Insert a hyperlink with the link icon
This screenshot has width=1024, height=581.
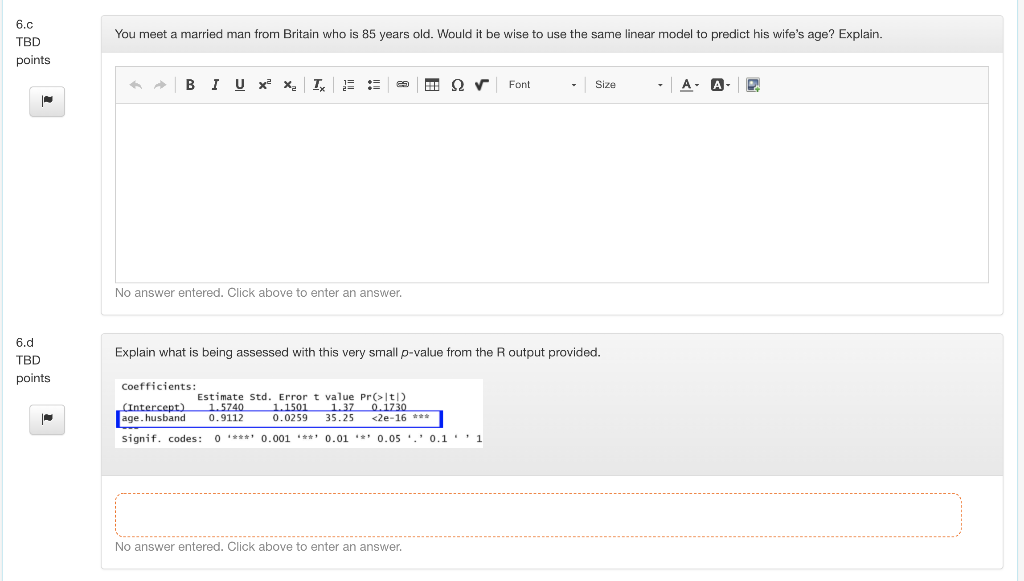pos(403,85)
